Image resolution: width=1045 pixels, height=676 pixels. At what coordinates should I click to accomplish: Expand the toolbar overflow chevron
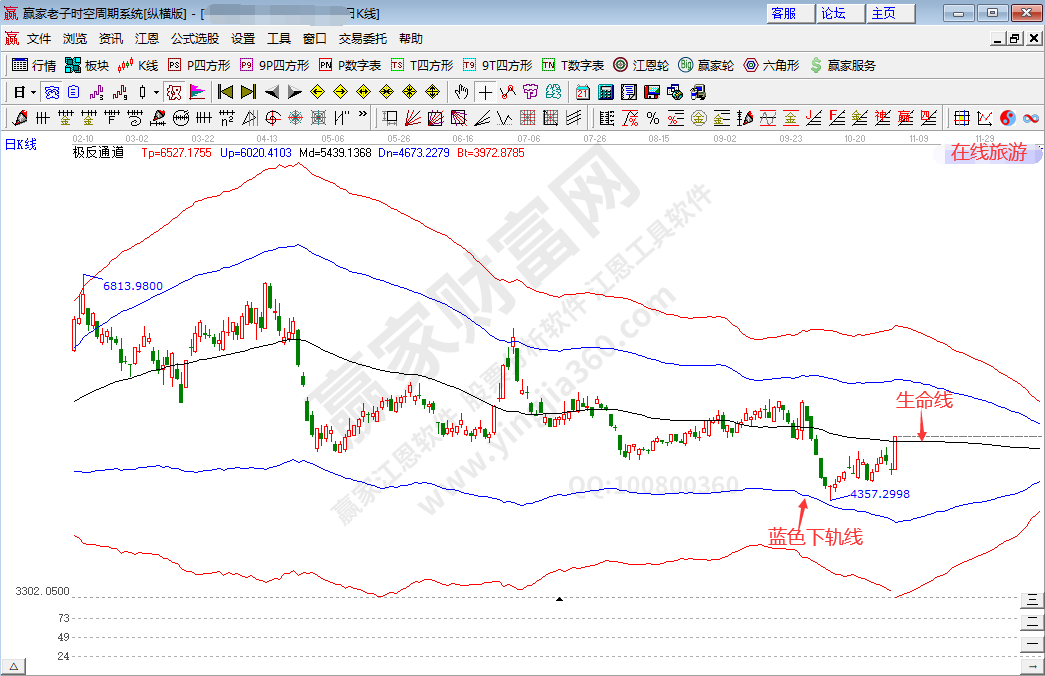click(362, 118)
